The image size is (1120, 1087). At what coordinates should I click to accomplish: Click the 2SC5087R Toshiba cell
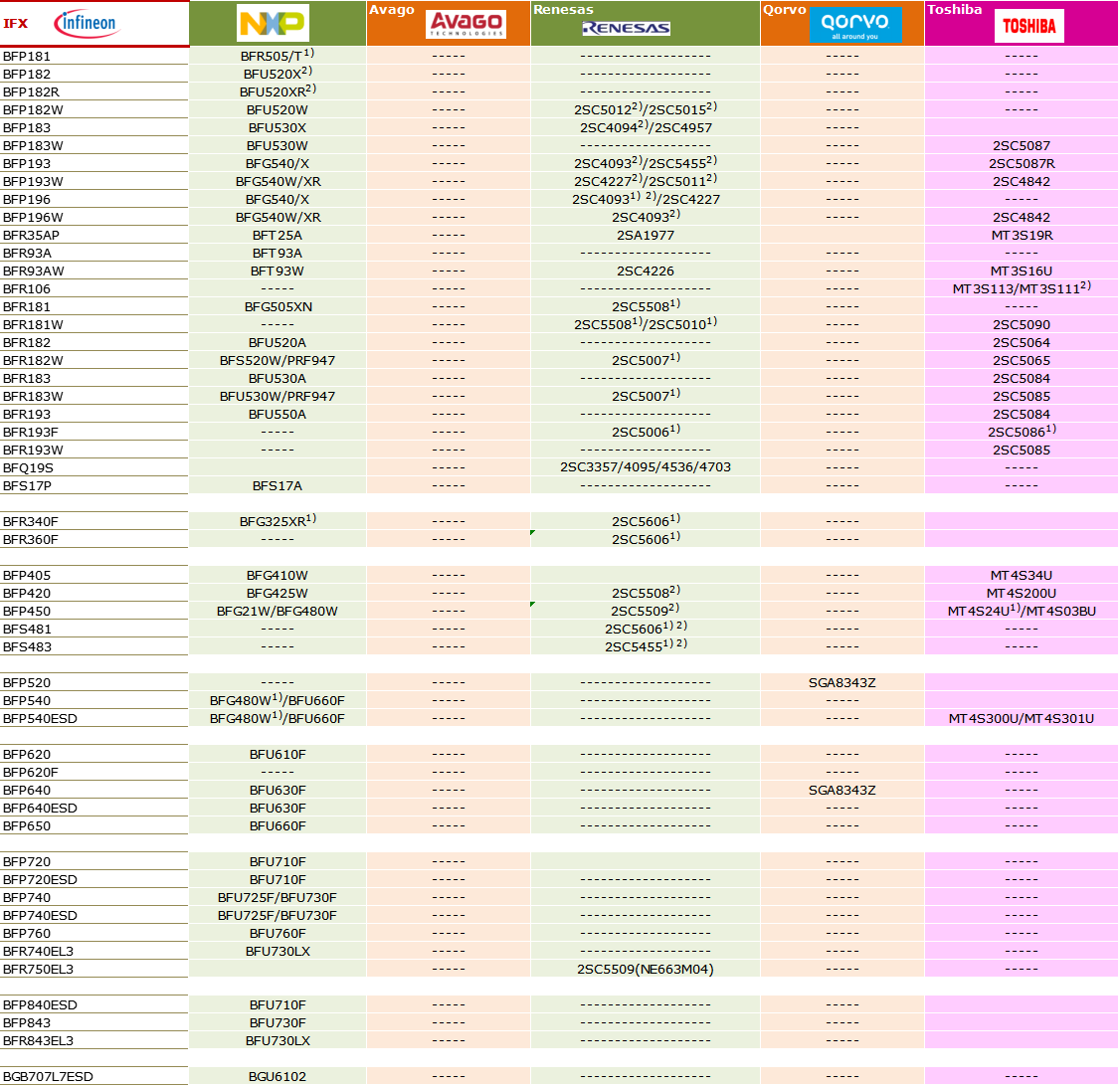pos(1022,163)
